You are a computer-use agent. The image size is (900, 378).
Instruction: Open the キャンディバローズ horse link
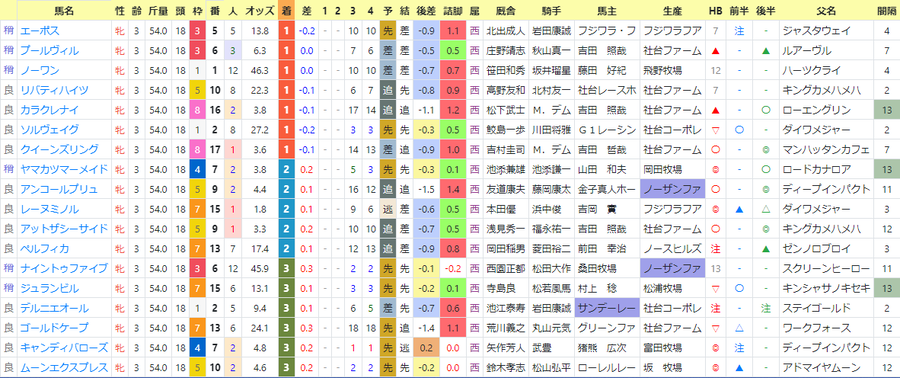pos(64,348)
